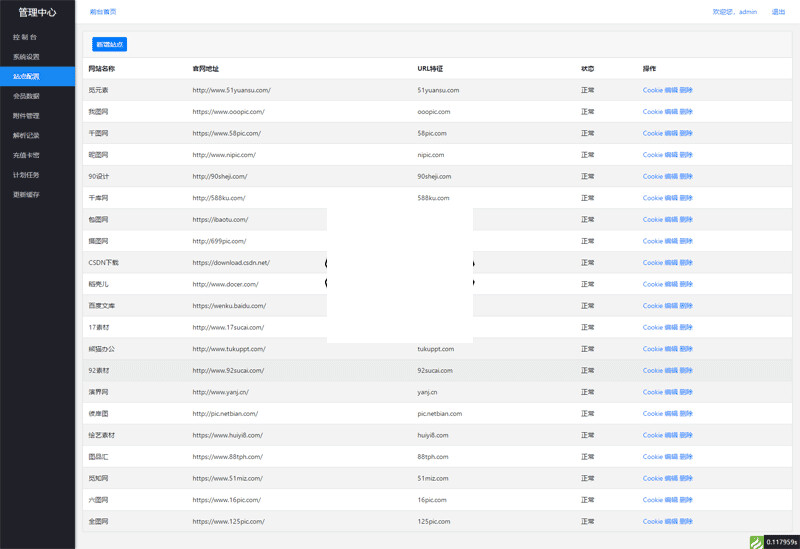Click the http://pic.netbian.com/ address cell
The image size is (800, 549).
point(225,414)
